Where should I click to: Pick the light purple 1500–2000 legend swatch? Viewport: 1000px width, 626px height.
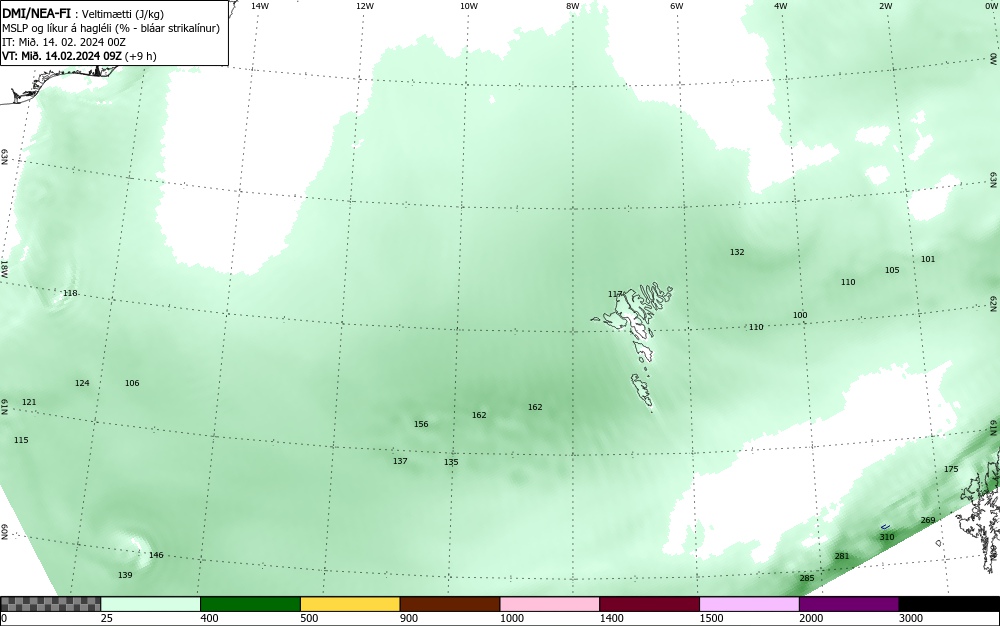(749, 604)
